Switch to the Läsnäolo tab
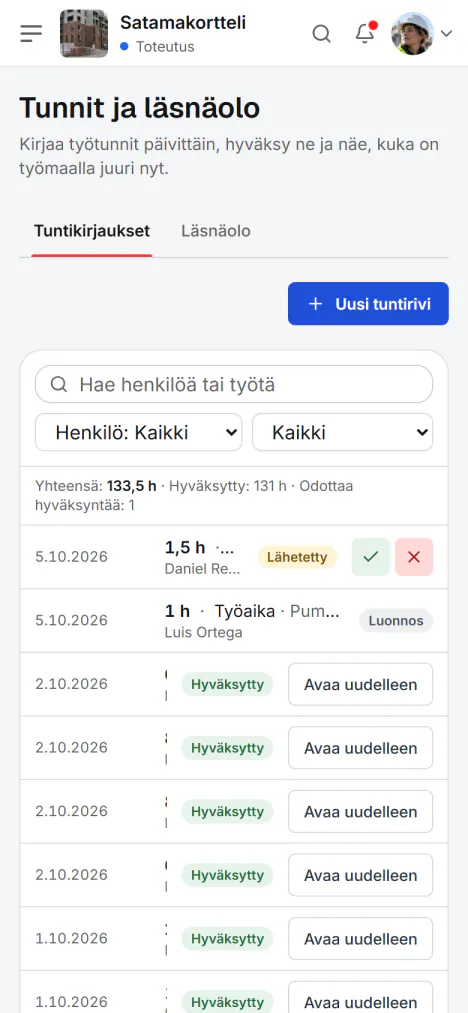The width and height of the screenshot is (468, 1013). click(x=216, y=231)
